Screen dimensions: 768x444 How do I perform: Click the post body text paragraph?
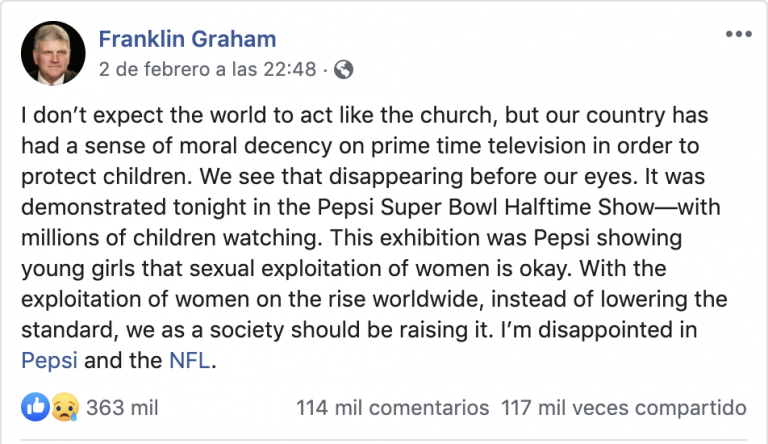coord(380,237)
